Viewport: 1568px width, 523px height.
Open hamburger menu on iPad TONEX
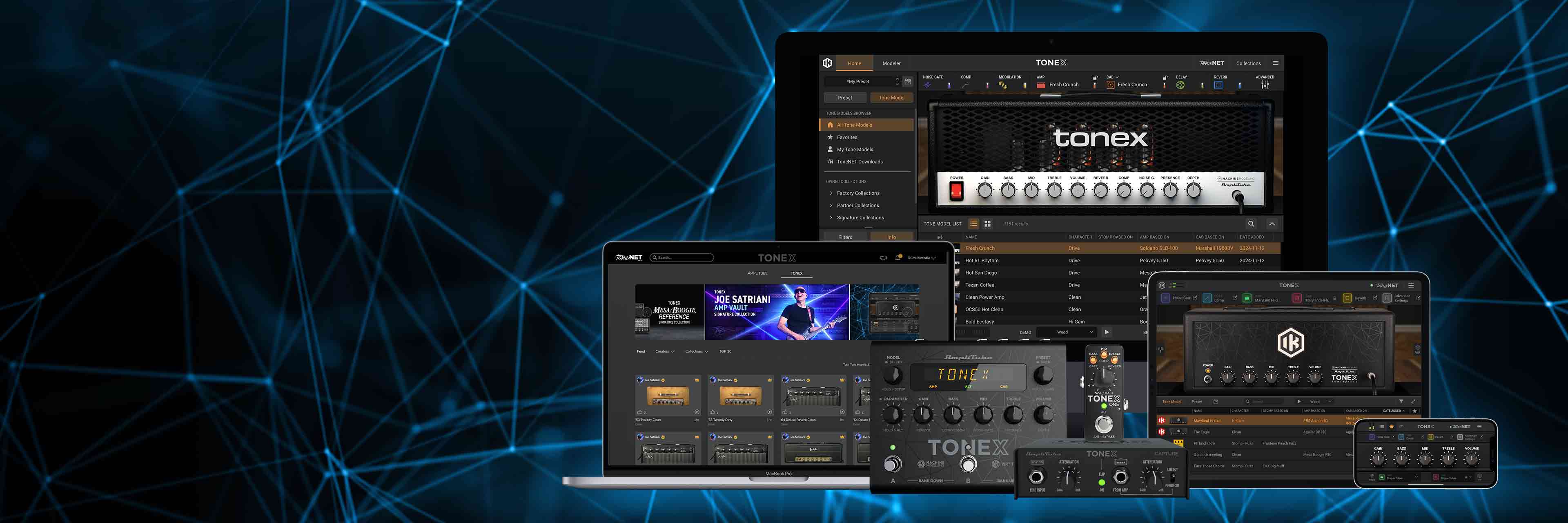(1411, 285)
